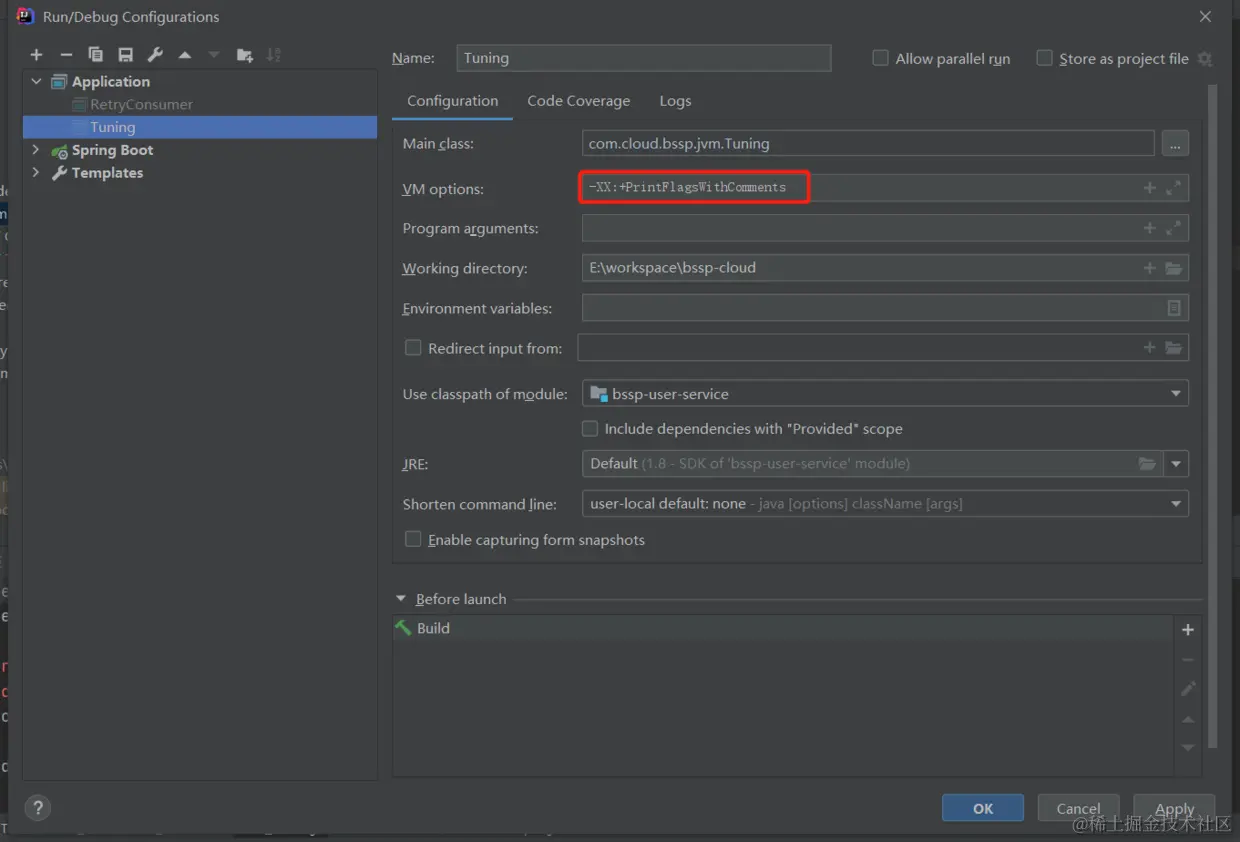Browse for working directory folder icon
1240x842 pixels.
pyautogui.click(x=1174, y=268)
